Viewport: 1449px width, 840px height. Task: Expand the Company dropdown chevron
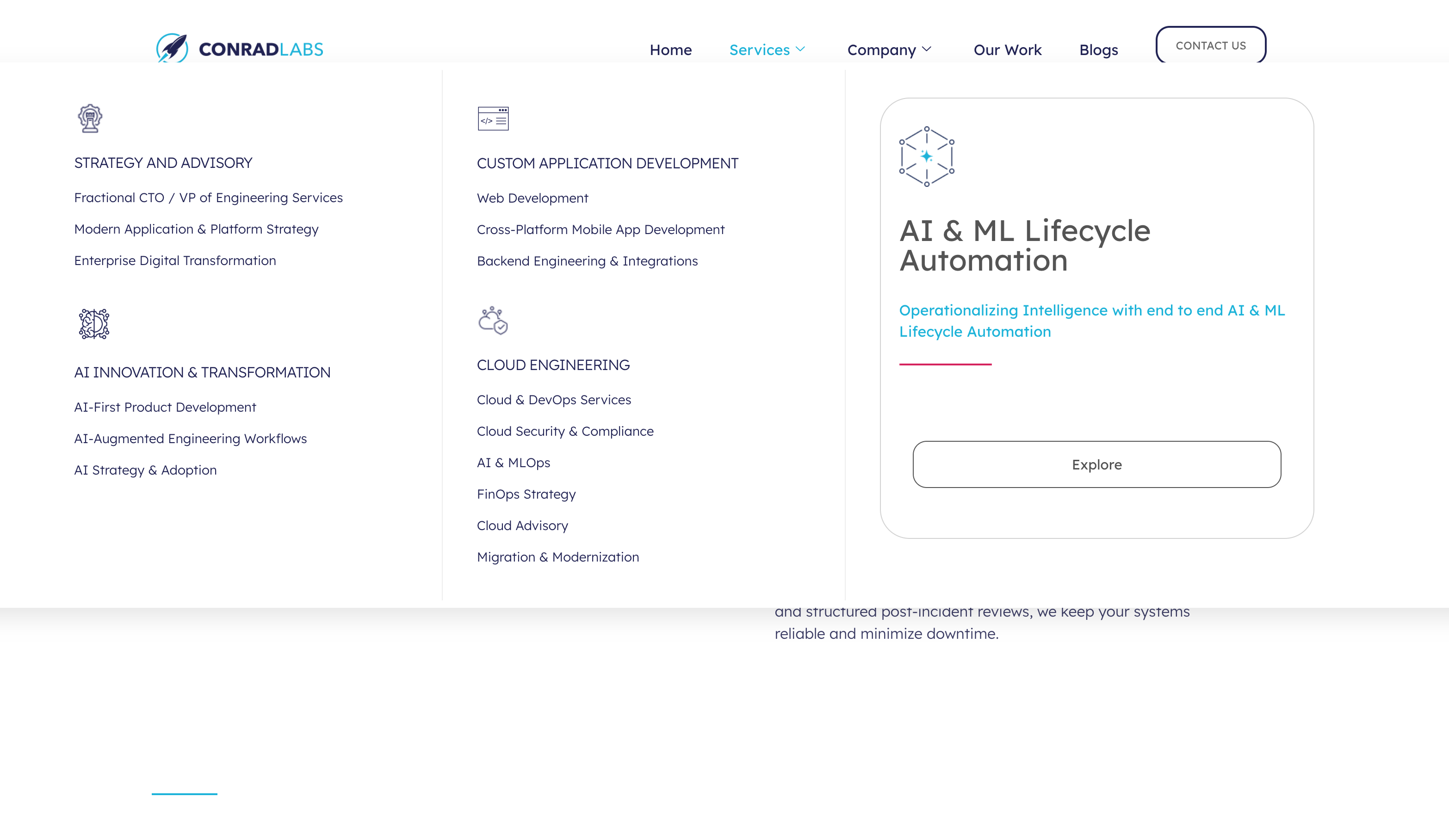(926, 49)
